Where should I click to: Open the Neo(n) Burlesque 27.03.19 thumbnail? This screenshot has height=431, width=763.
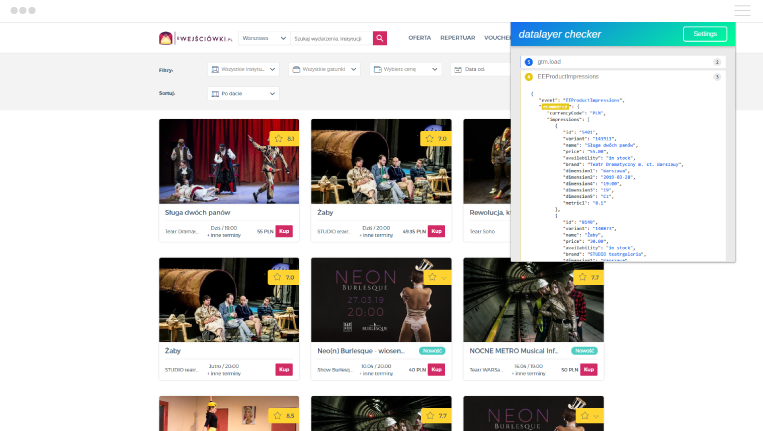click(x=381, y=300)
